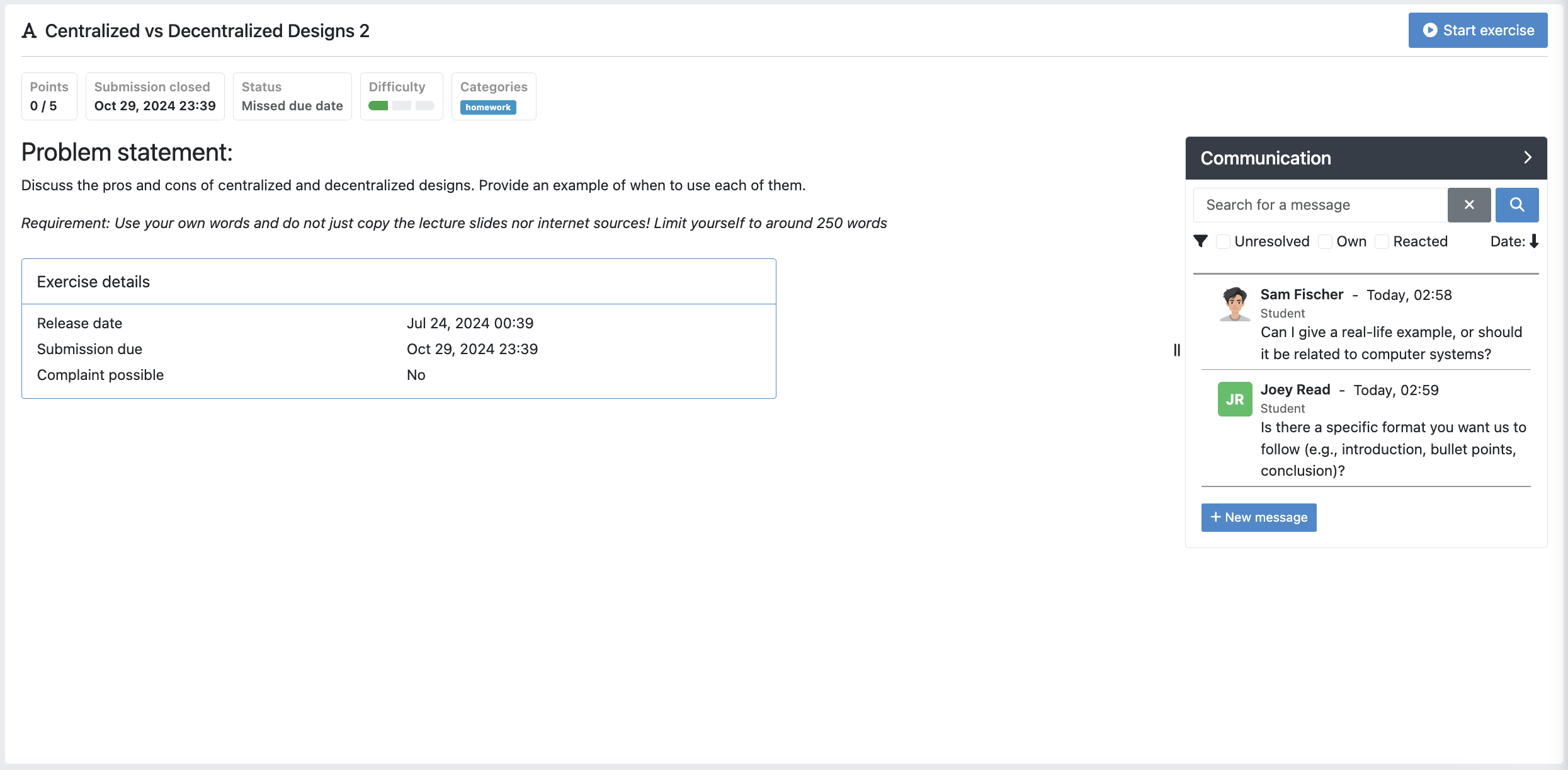This screenshot has height=770, width=1568.
Task: Click the magnifier search icon button
Action: 1516,205
